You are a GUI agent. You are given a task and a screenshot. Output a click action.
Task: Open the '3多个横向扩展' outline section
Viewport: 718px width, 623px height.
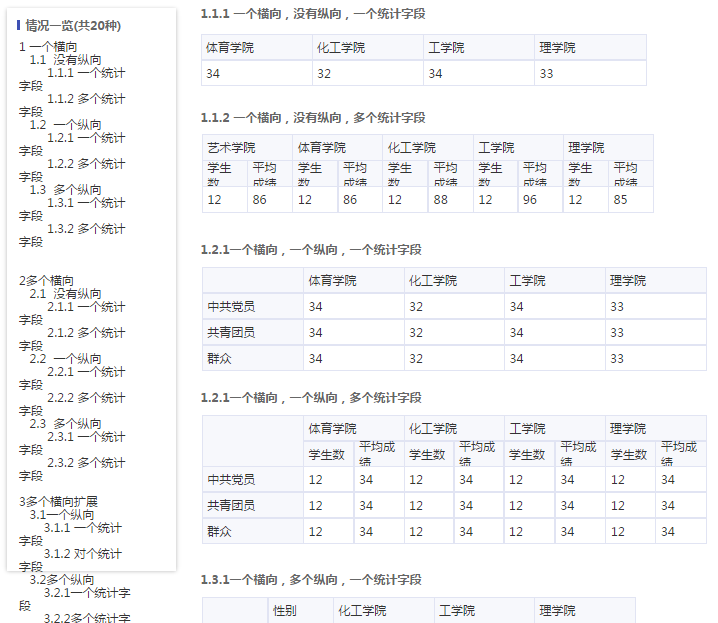coord(58,502)
